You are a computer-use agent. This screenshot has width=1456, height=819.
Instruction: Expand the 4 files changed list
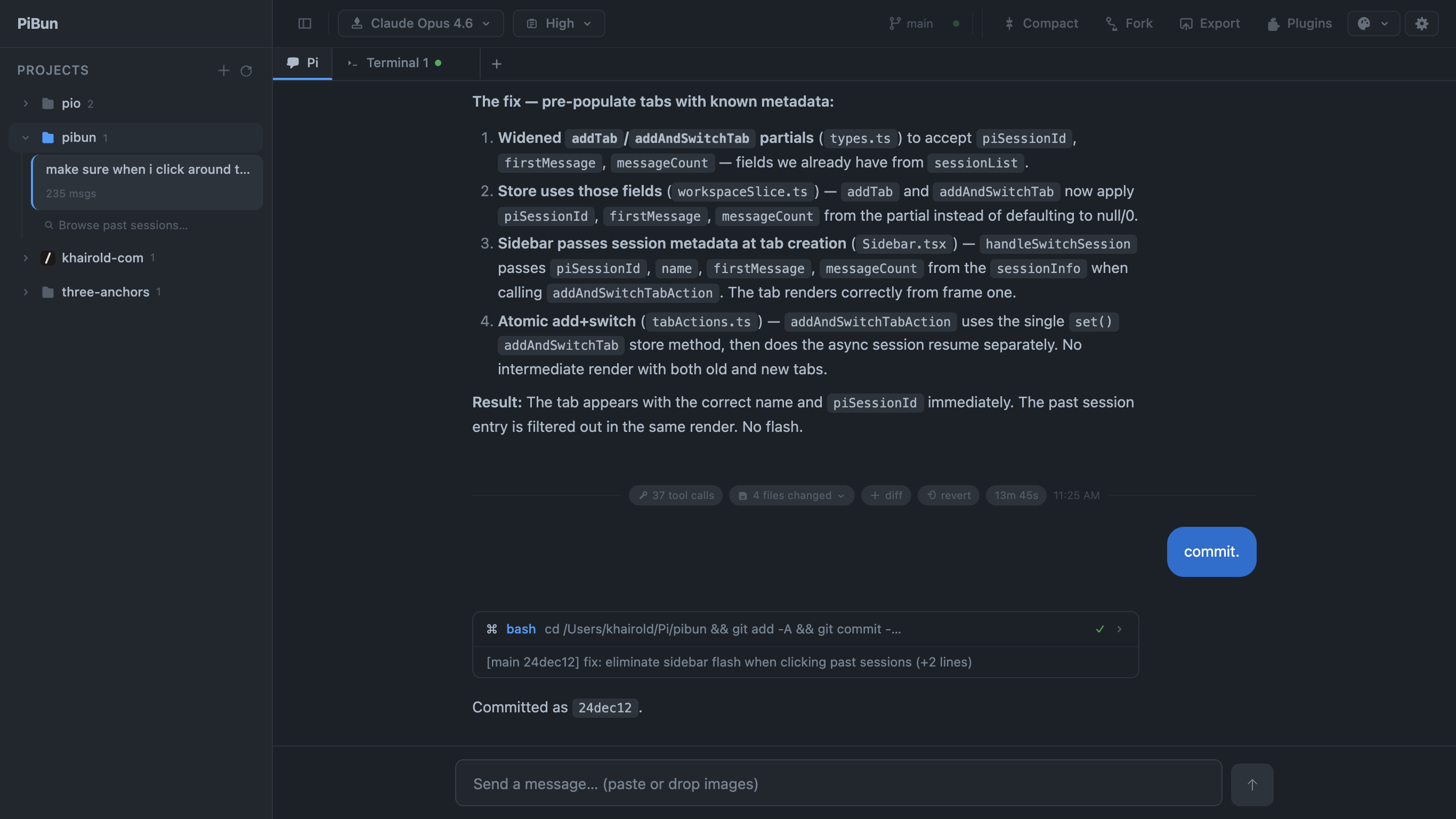point(791,495)
